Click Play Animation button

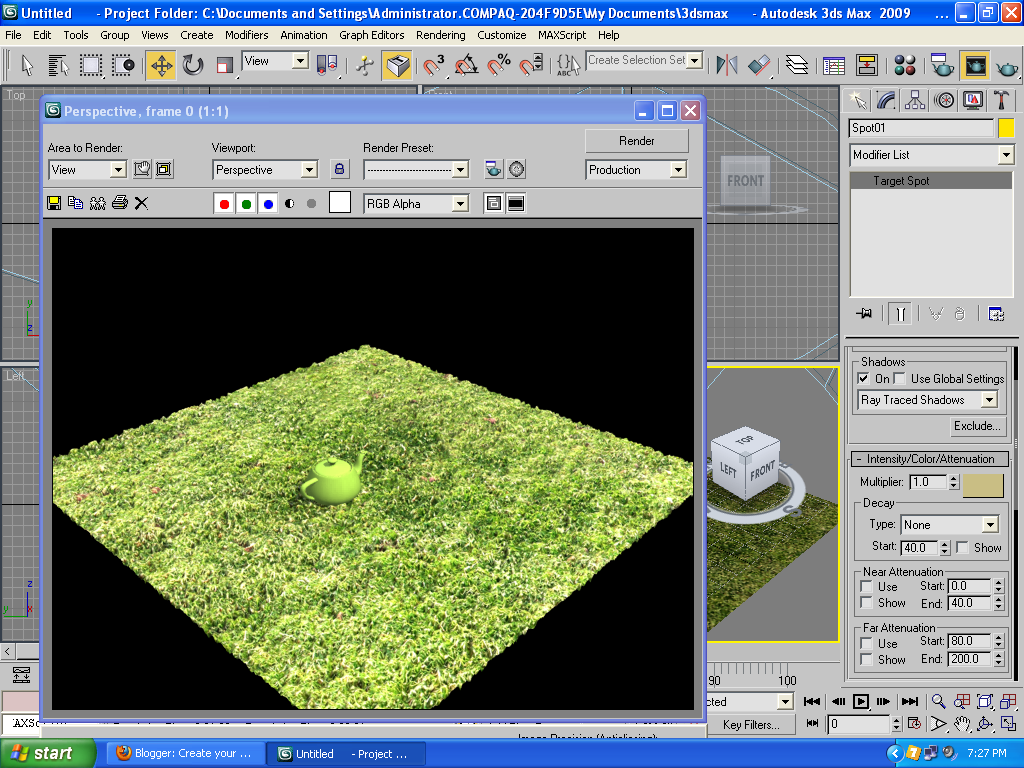coord(861,701)
